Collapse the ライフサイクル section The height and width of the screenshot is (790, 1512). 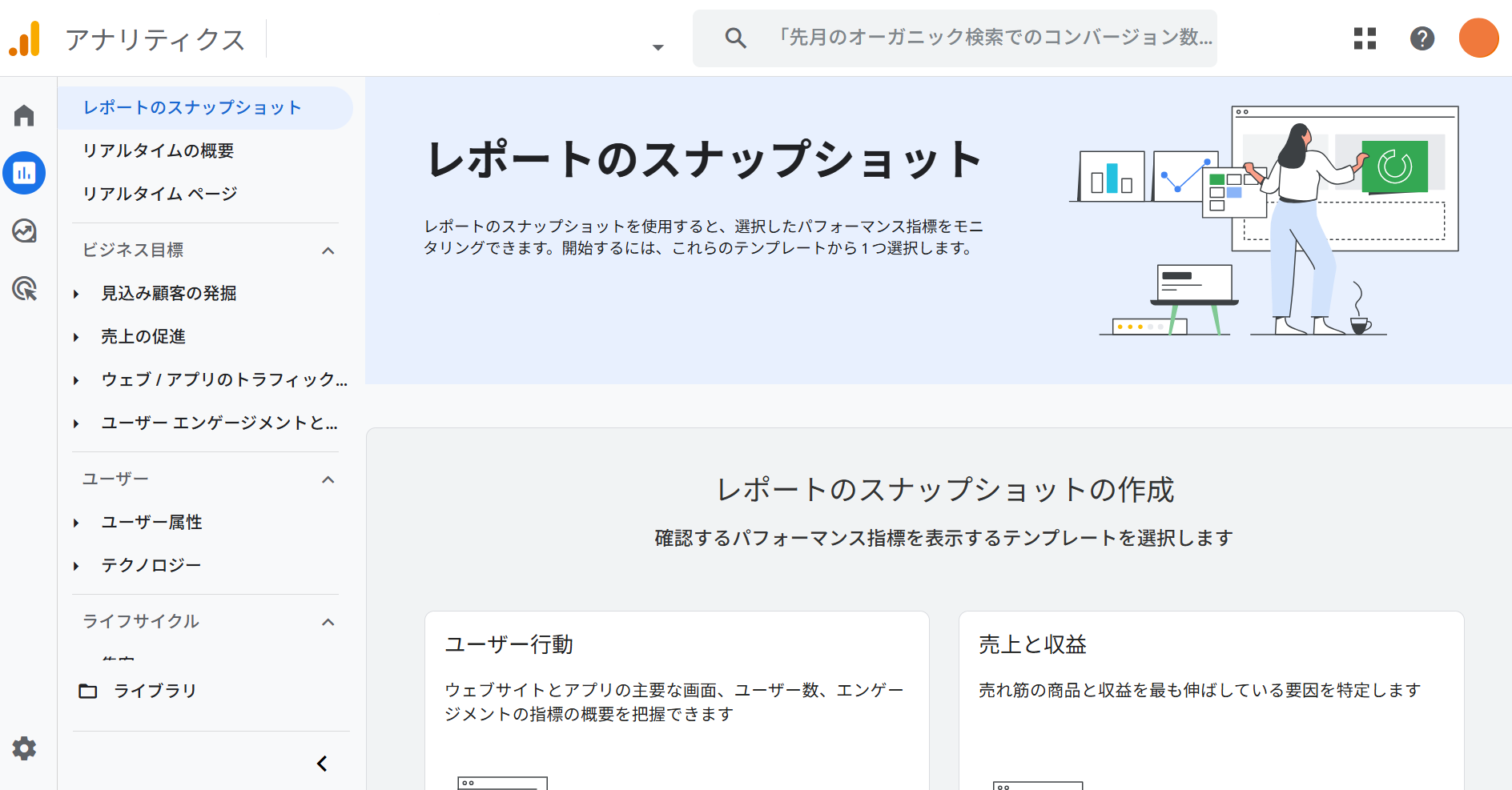click(328, 622)
